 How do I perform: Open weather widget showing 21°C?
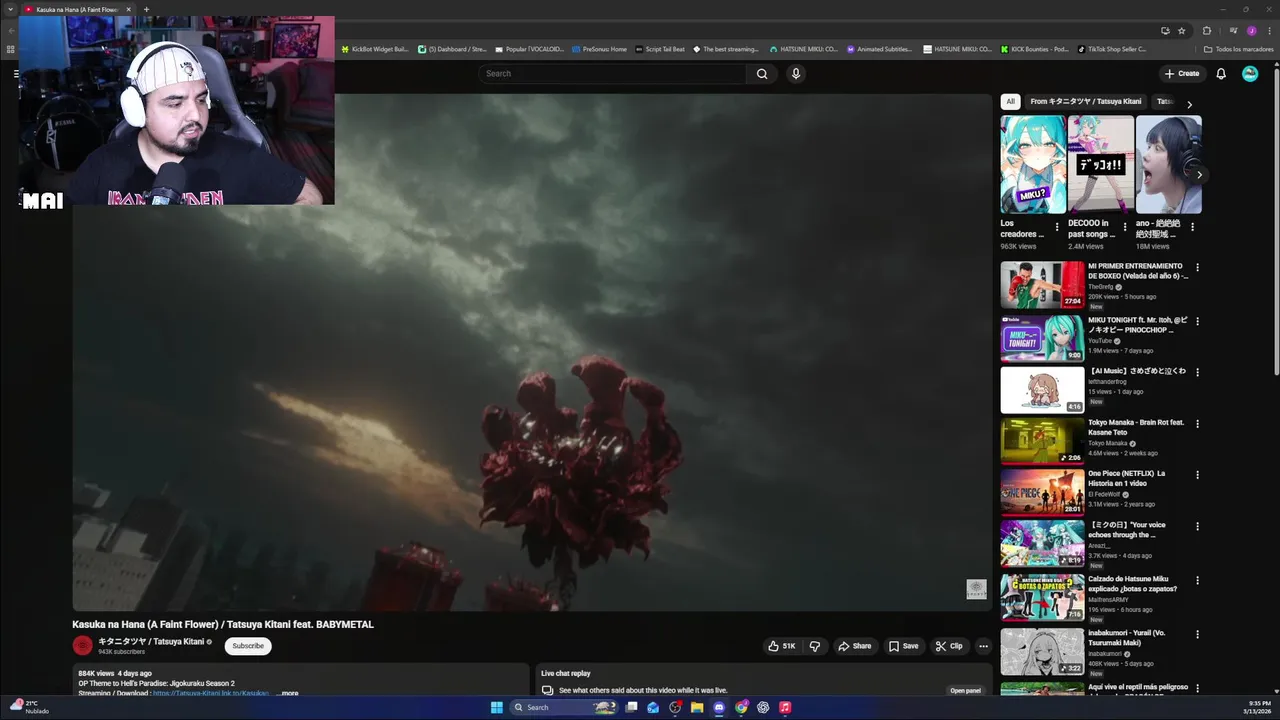(28, 707)
